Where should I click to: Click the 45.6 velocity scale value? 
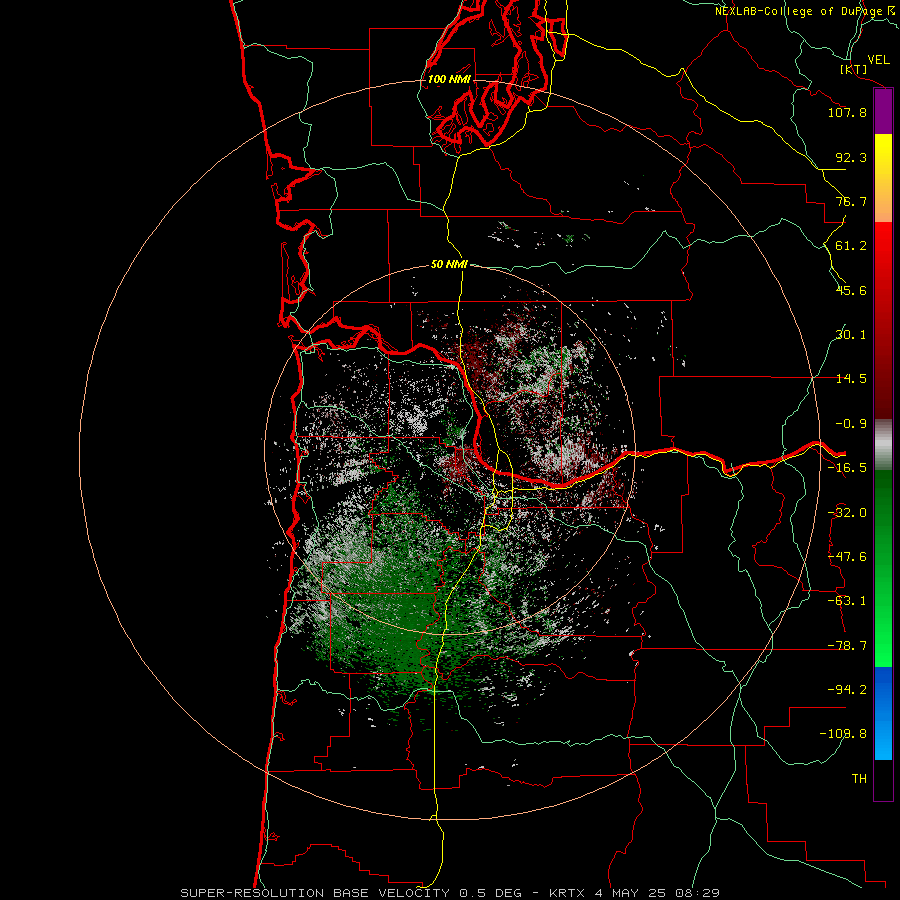click(x=851, y=290)
